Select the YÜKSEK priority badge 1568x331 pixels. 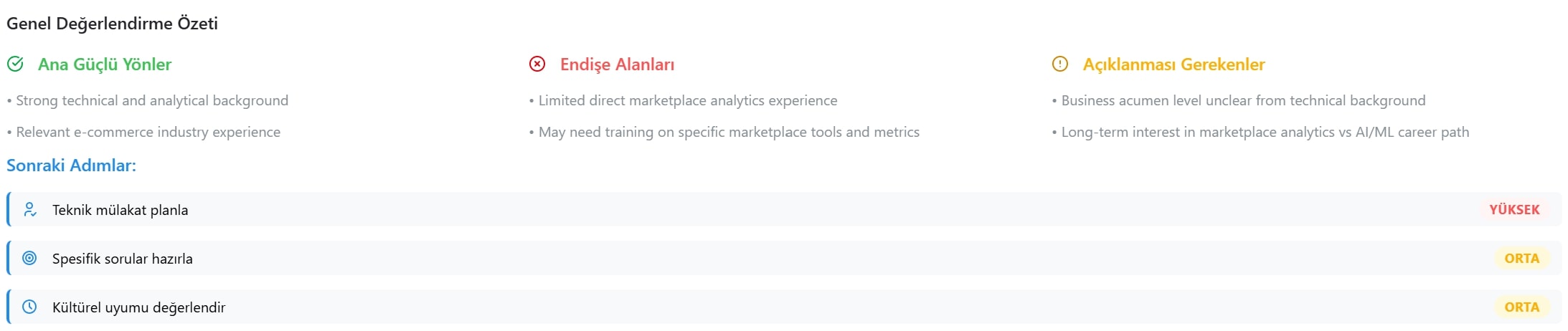1513,210
